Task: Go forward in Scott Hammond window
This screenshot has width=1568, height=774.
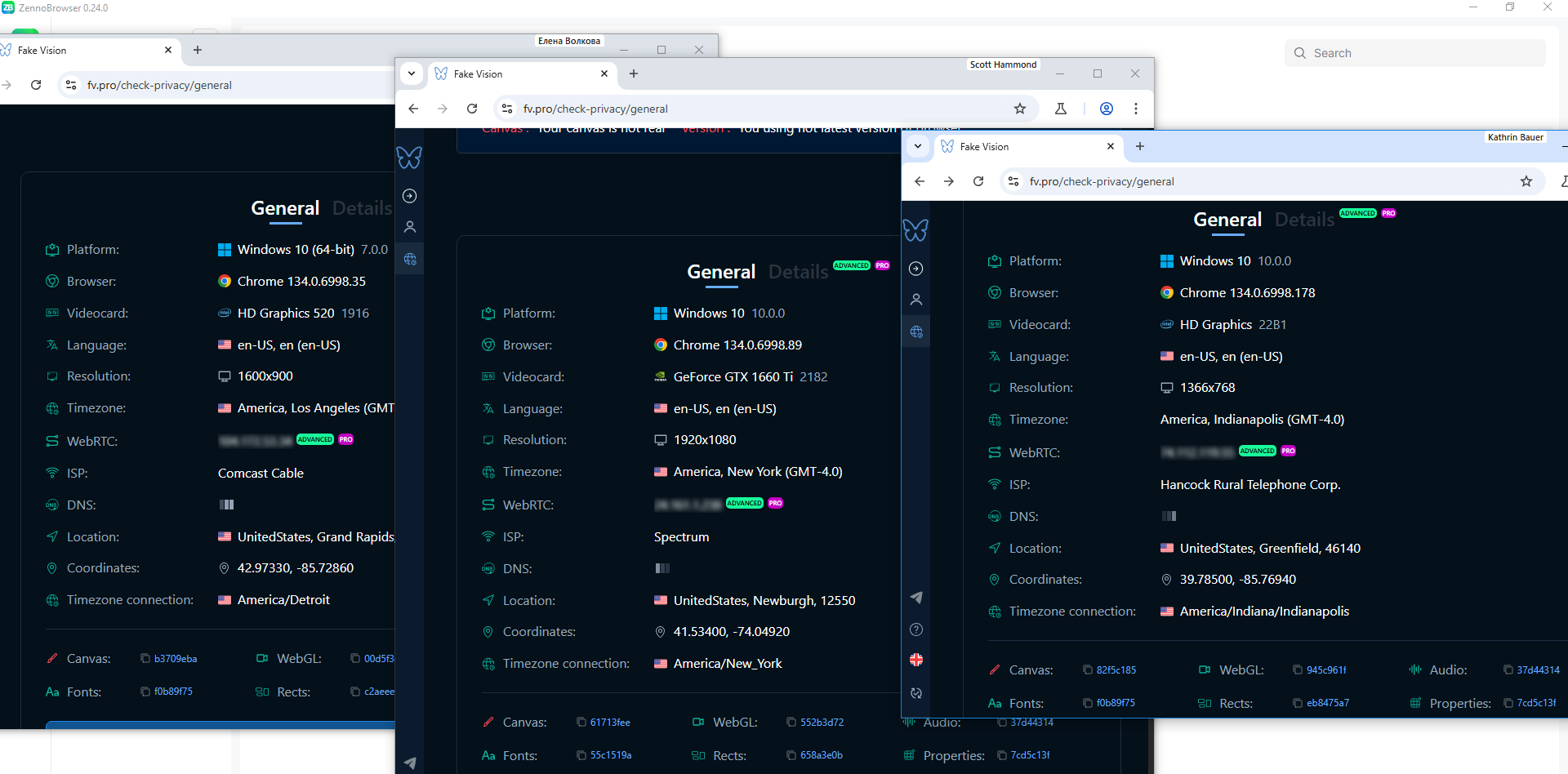Action: click(x=443, y=109)
